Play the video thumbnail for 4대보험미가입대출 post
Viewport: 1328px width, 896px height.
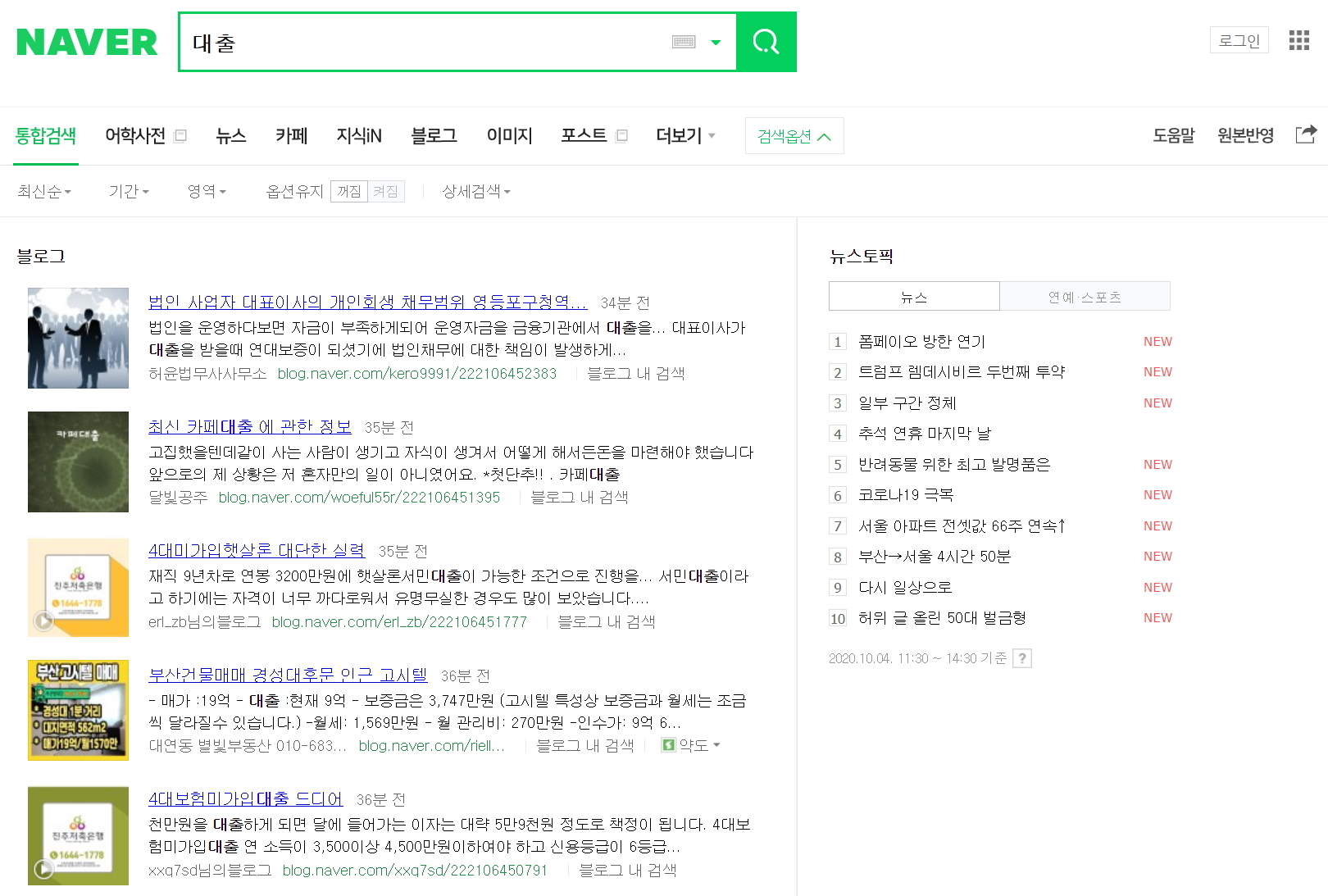tap(78, 835)
